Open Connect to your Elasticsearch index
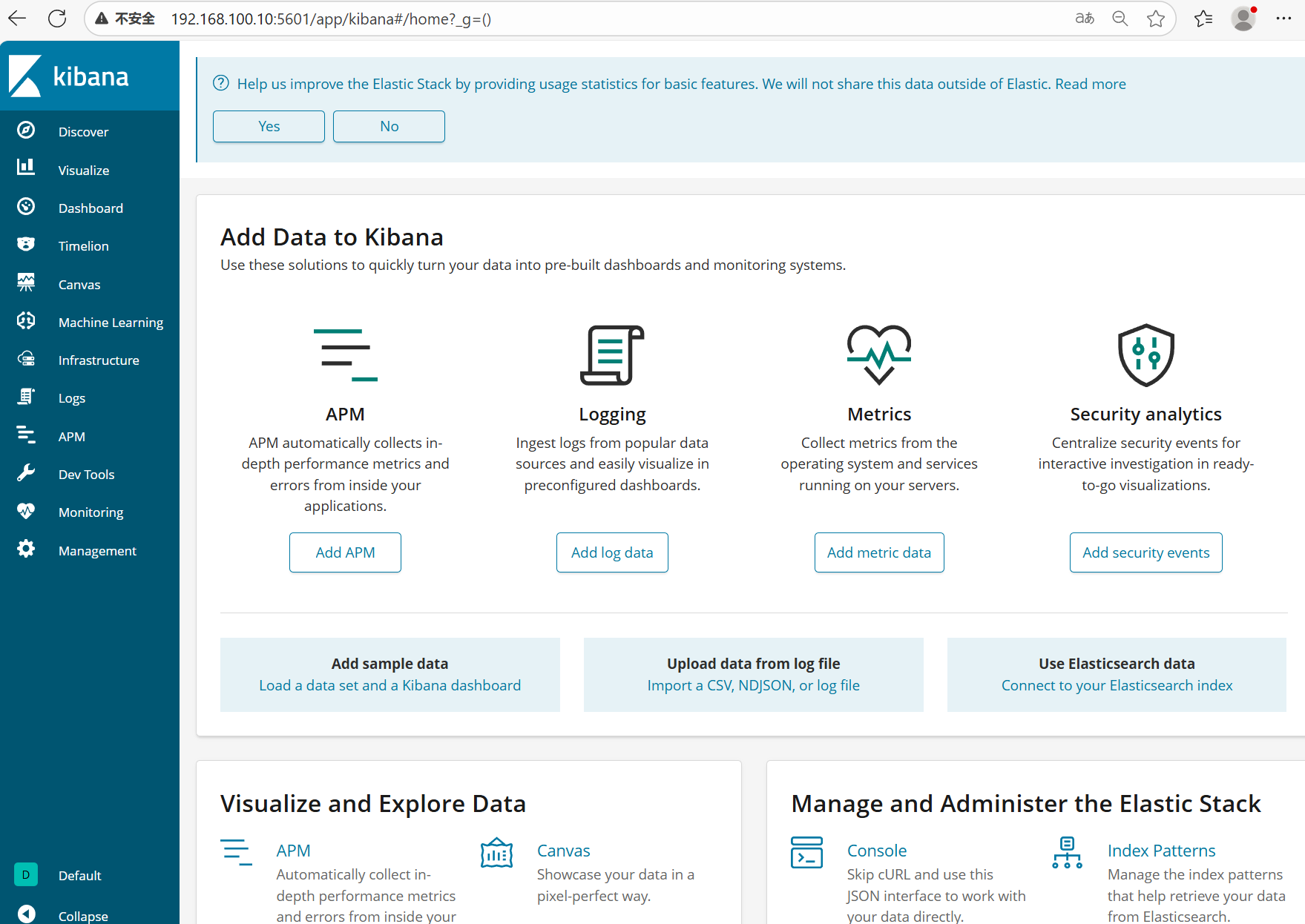This screenshot has width=1305, height=924. click(x=1117, y=685)
